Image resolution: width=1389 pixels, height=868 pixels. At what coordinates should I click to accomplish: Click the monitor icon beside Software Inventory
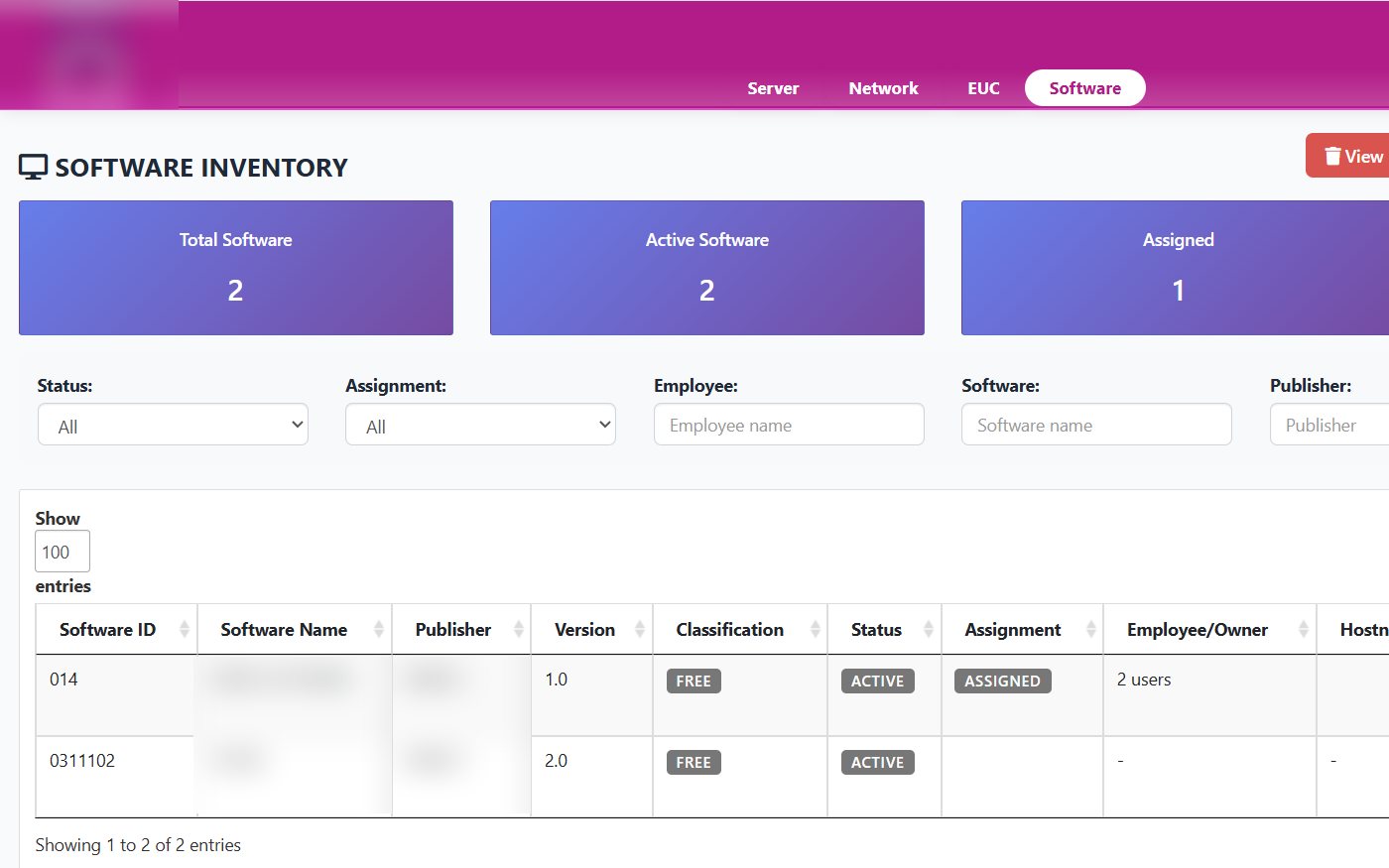coord(34,167)
